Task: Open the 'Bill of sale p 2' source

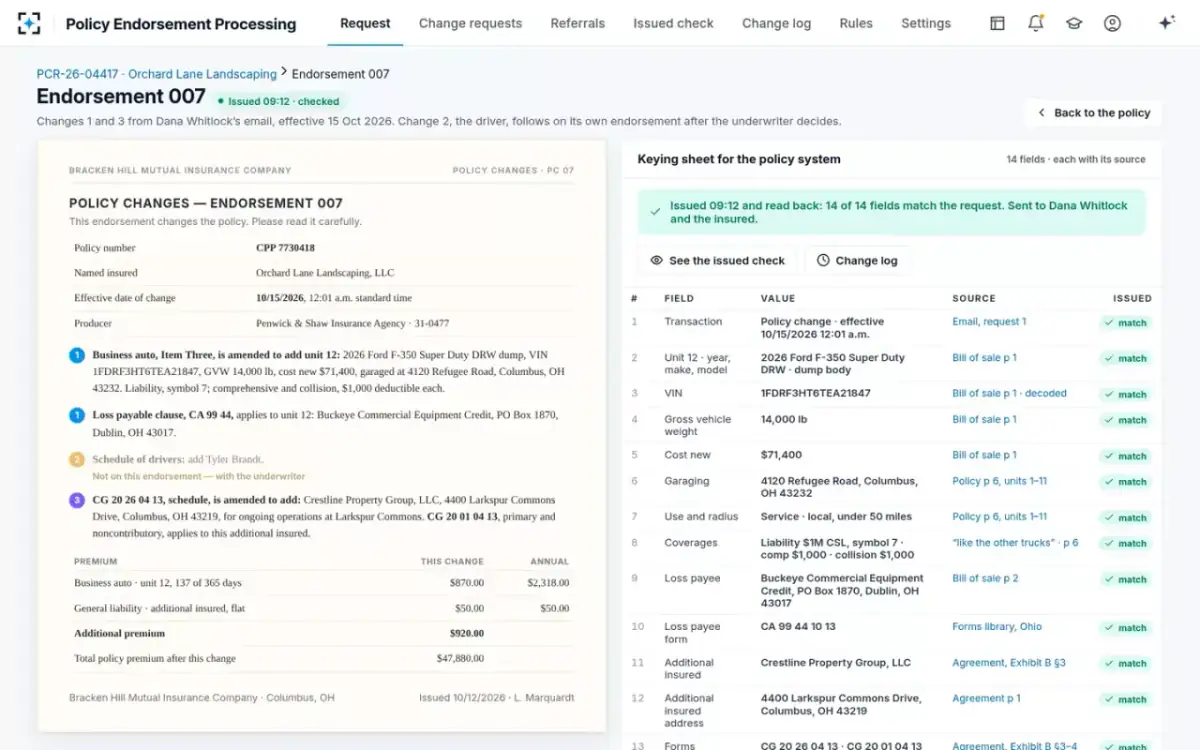Action: 985,578
